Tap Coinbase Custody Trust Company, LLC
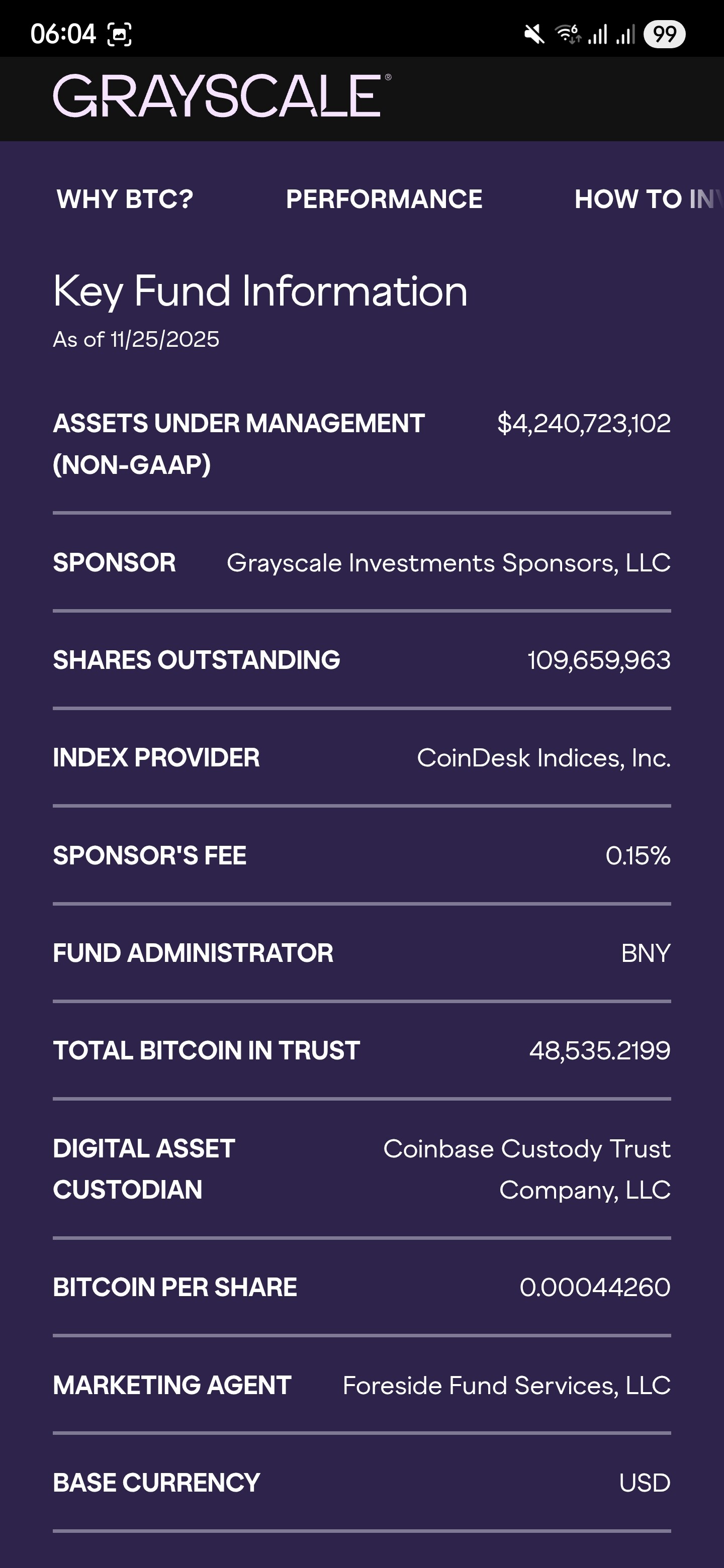 (527, 1169)
